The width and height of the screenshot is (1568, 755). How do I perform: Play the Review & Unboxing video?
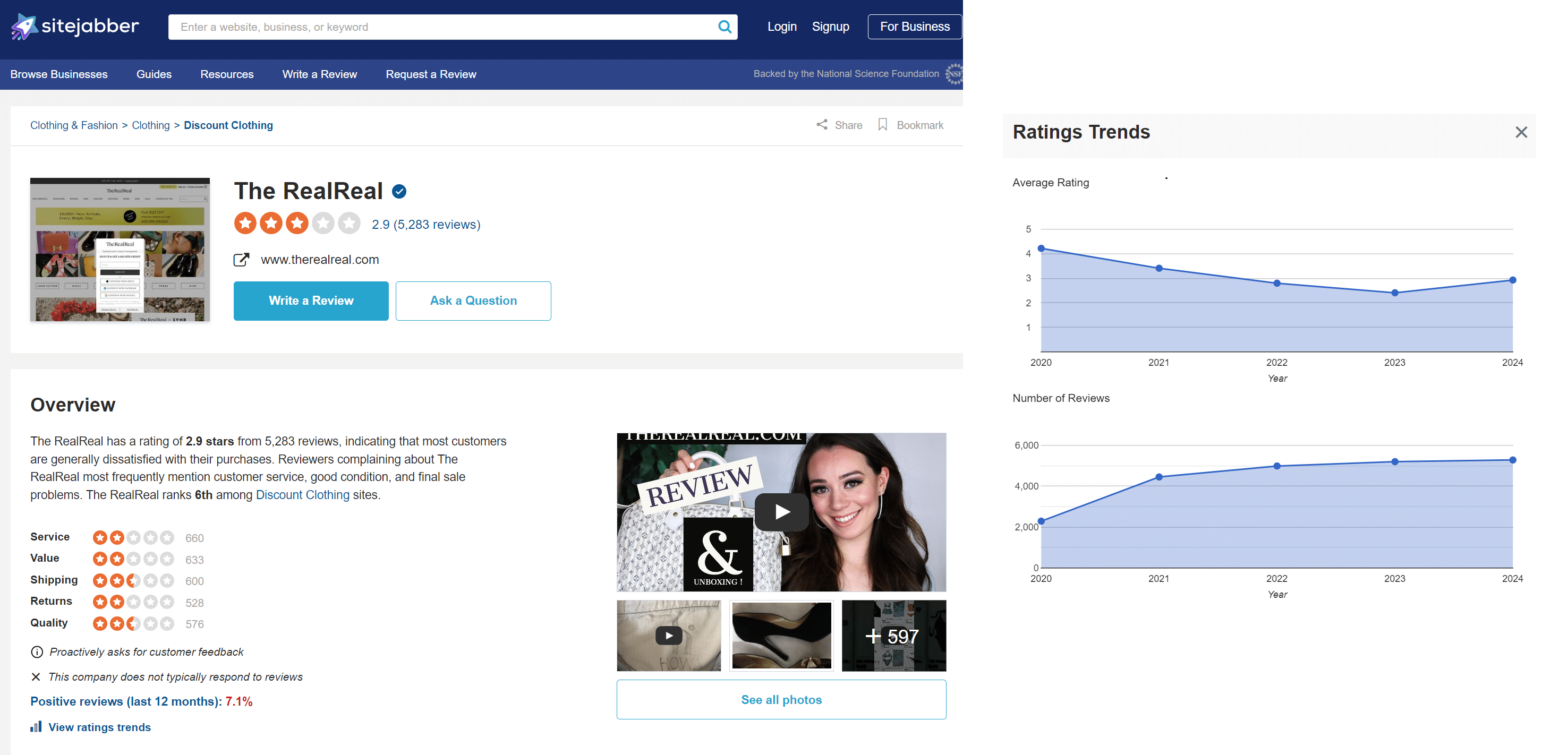(781, 512)
